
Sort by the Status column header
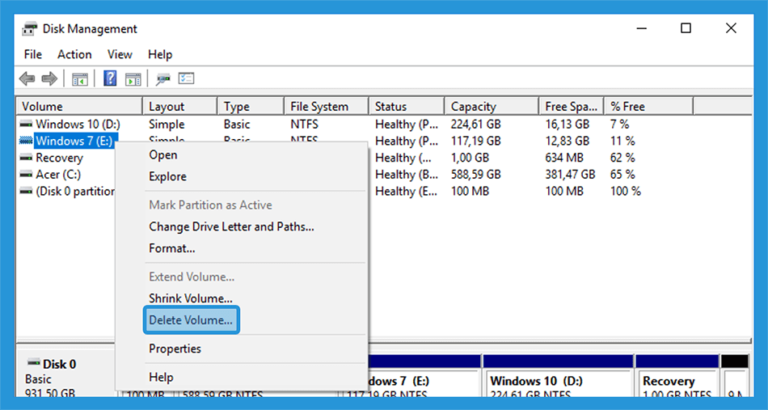click(407, 106)
